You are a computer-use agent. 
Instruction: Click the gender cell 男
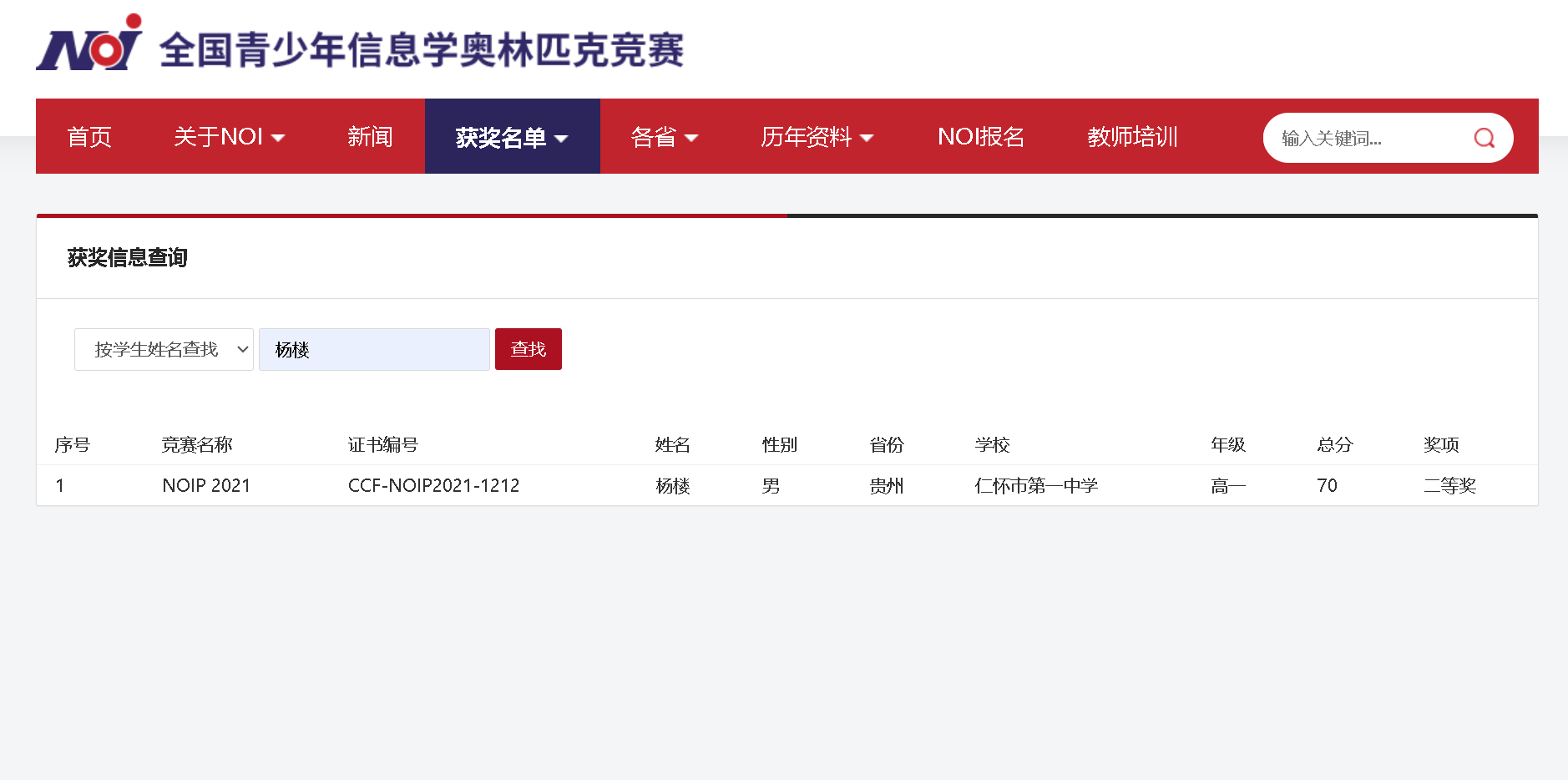tap(771, 486)
